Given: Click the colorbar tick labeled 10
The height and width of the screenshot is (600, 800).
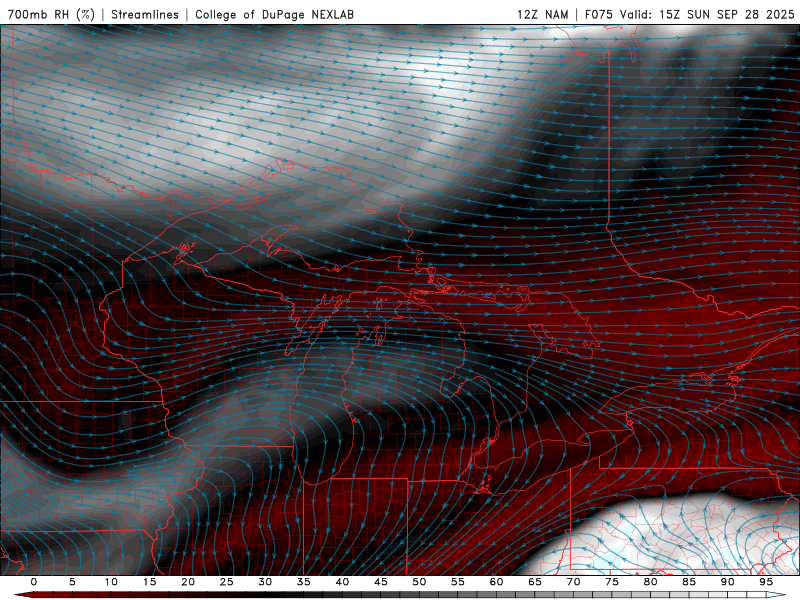Looking at the screenshot, I should (x=111, y=582).
